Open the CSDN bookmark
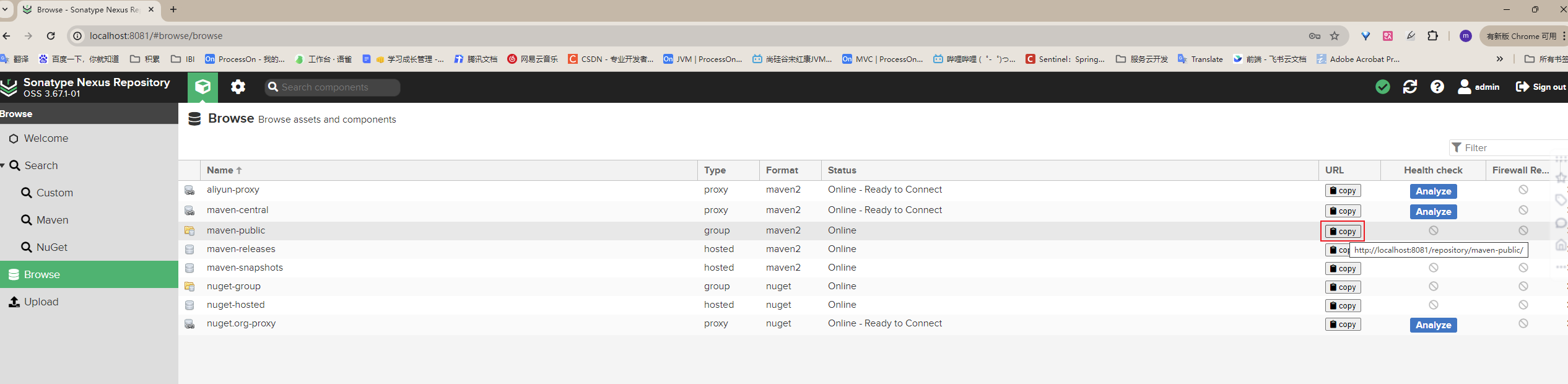The width and height of the screenshot is (1568, 384). click(611, 59)
